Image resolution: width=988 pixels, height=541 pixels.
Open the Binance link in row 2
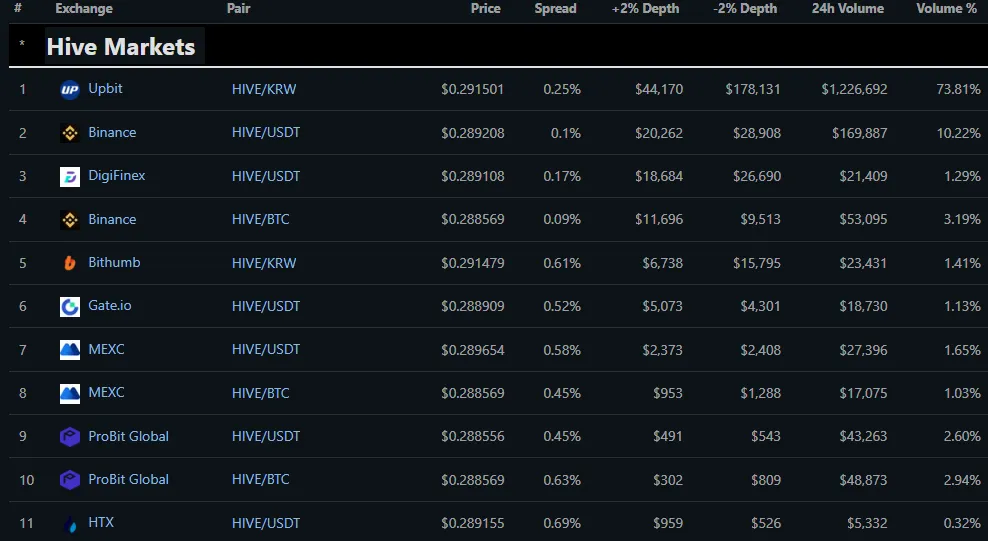112,132
